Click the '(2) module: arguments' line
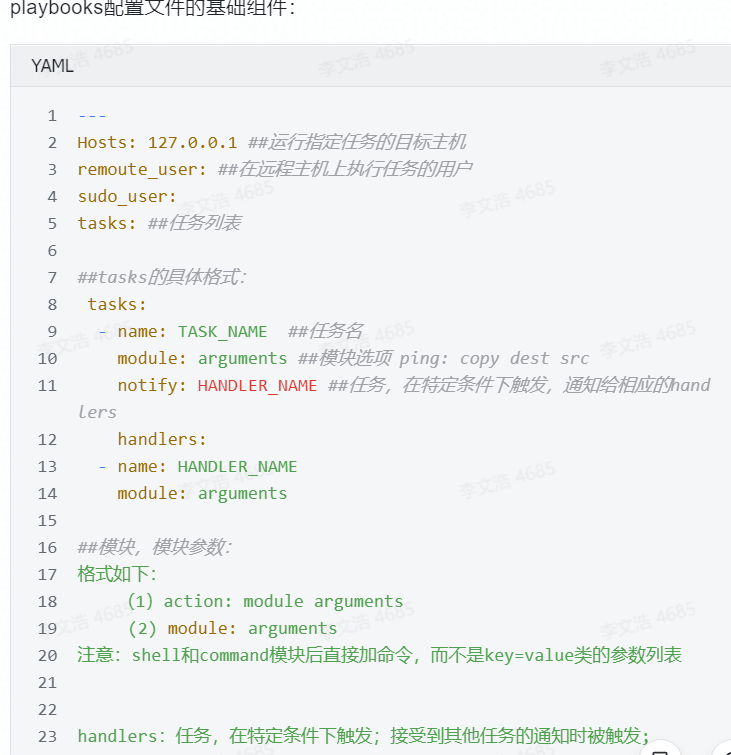The image size is (731, 755). pyautogui.click(x=232, y=628)
